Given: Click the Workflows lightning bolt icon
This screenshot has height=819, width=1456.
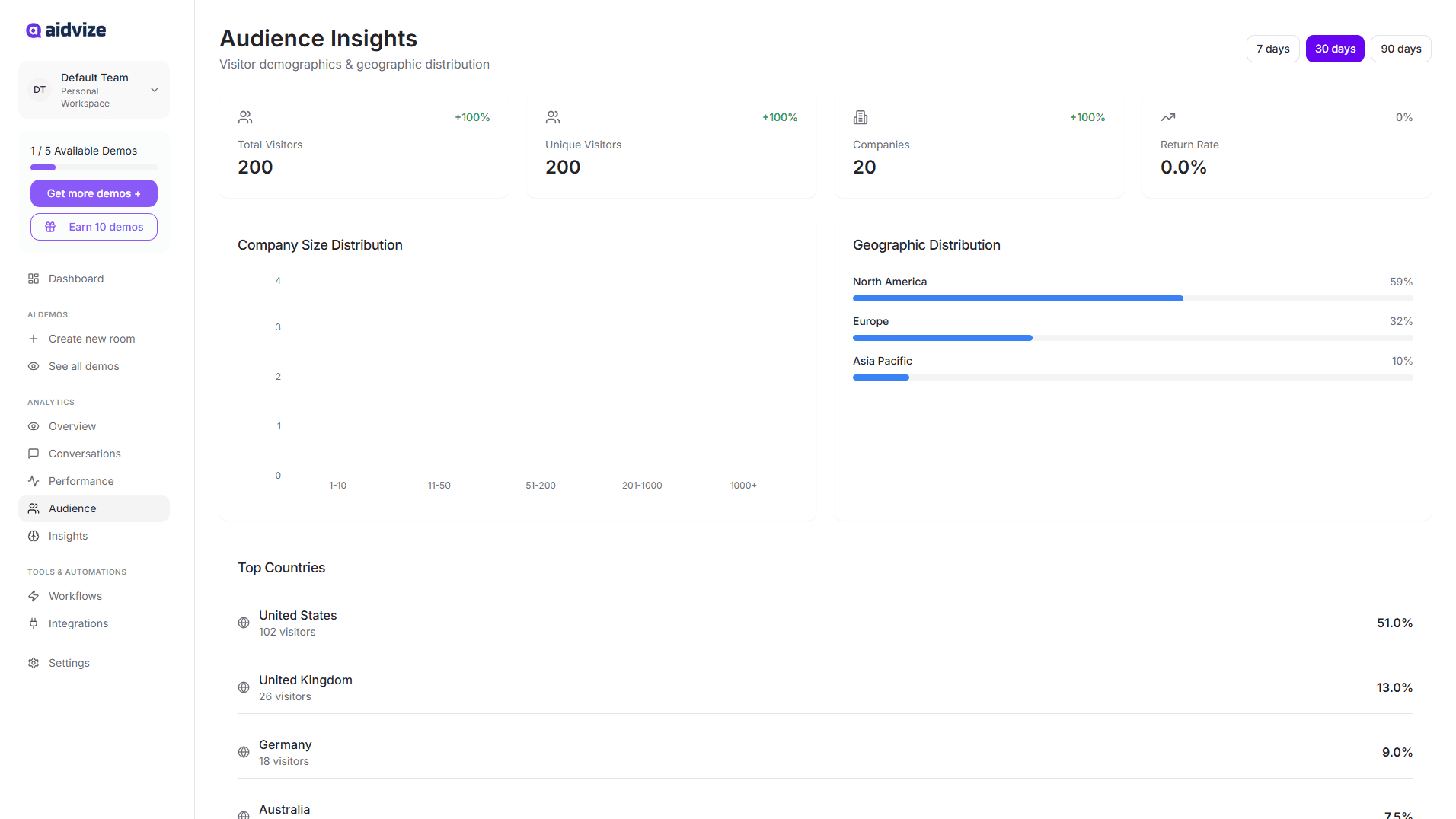Looking at the screenshot, I should (x=34, y=596).
